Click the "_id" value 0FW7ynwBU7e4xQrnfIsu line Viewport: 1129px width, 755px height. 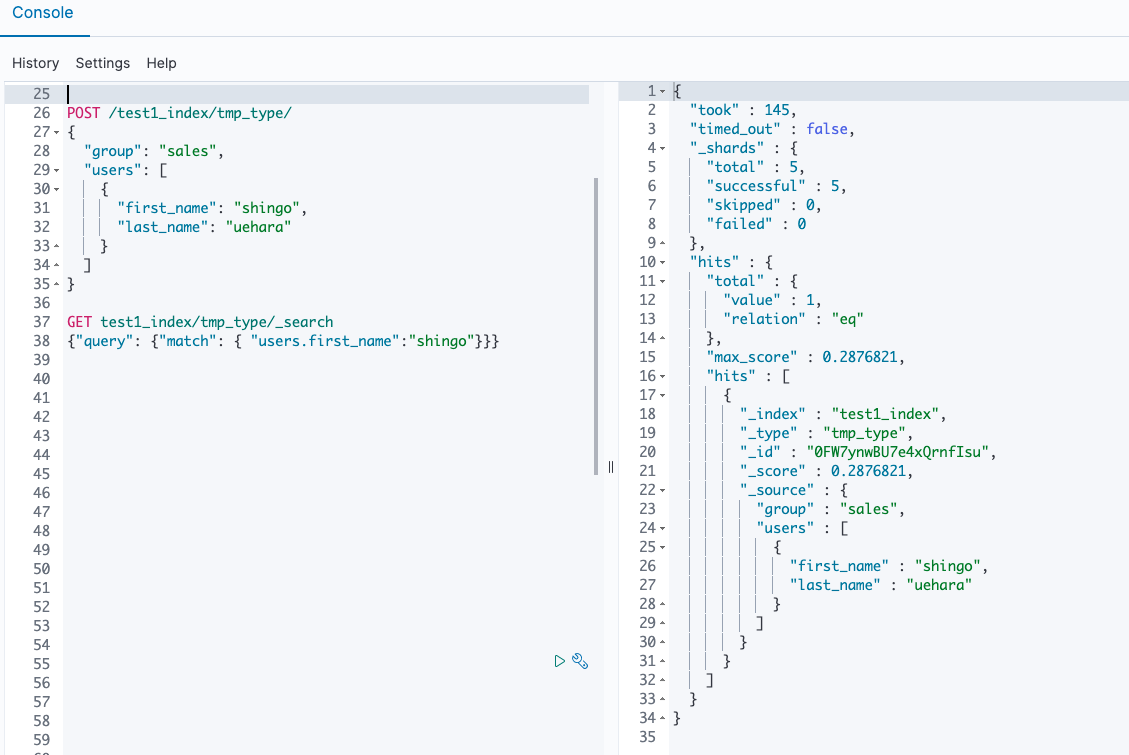coord(868,452)
